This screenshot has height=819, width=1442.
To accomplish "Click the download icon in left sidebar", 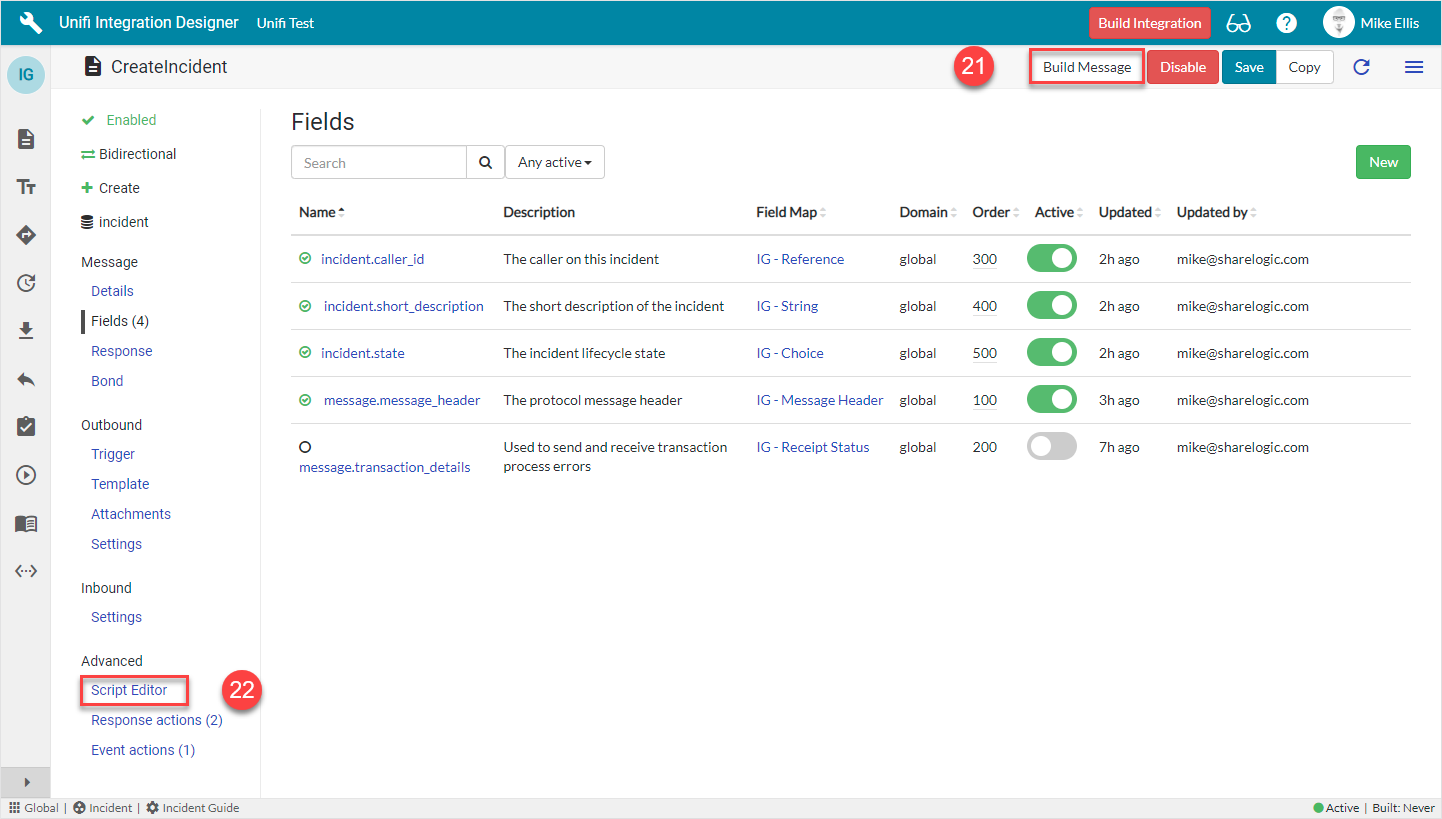I will point(26,331).
